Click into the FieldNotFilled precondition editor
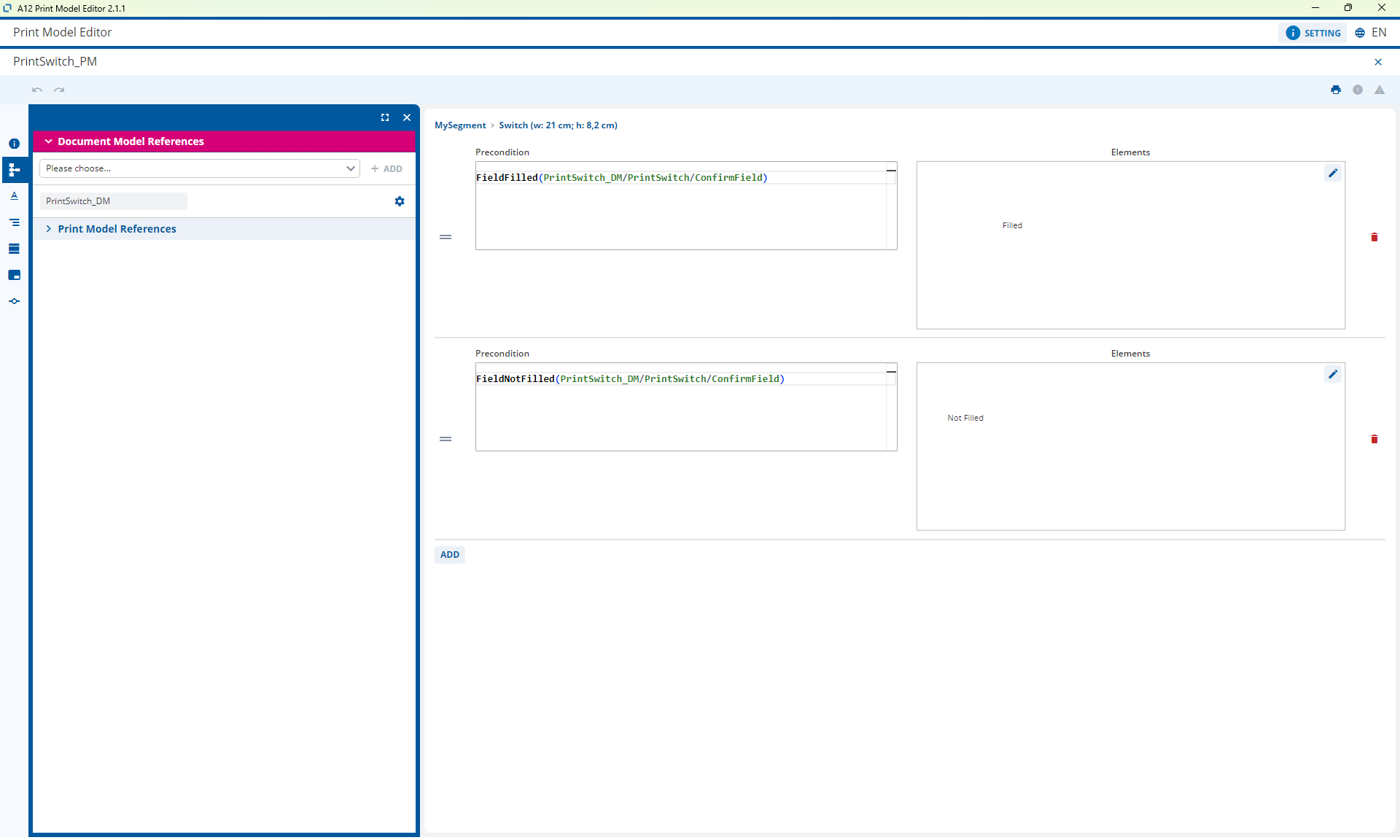 pyautogui.click(x=686, y=407)
